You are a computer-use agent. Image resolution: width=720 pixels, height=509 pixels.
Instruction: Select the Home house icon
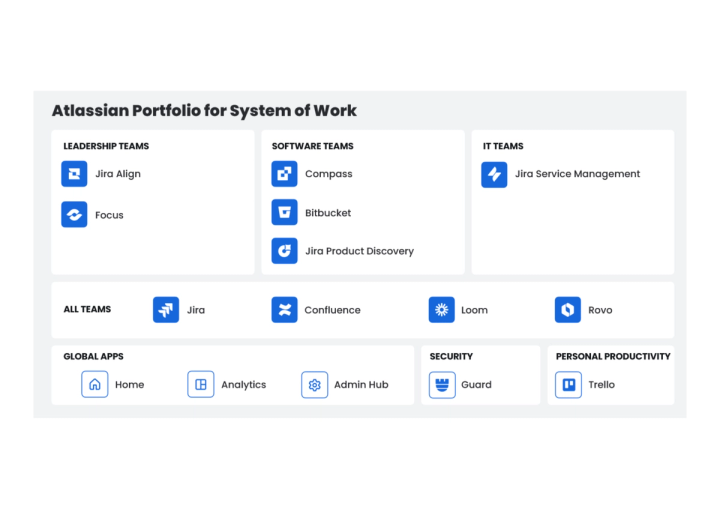point(95,384)
